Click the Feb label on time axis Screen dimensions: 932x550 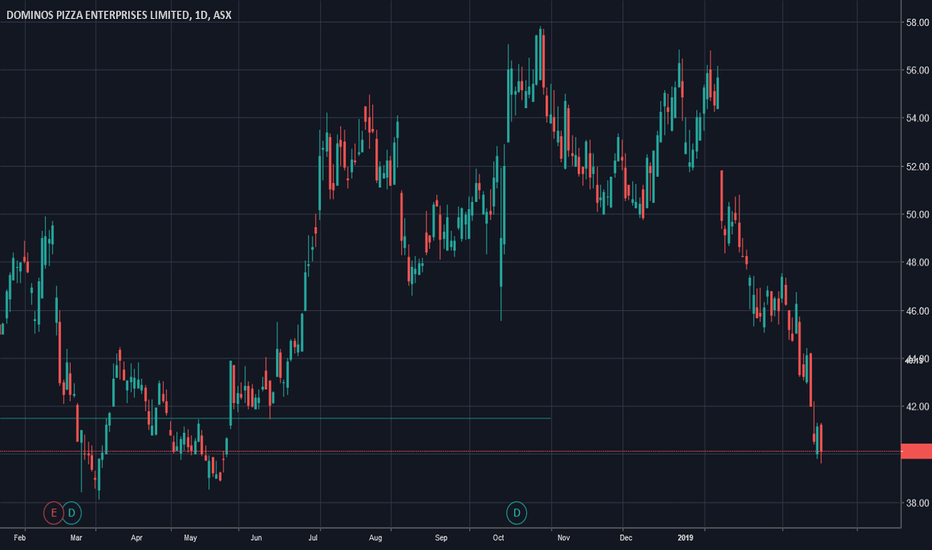point(20,538)
